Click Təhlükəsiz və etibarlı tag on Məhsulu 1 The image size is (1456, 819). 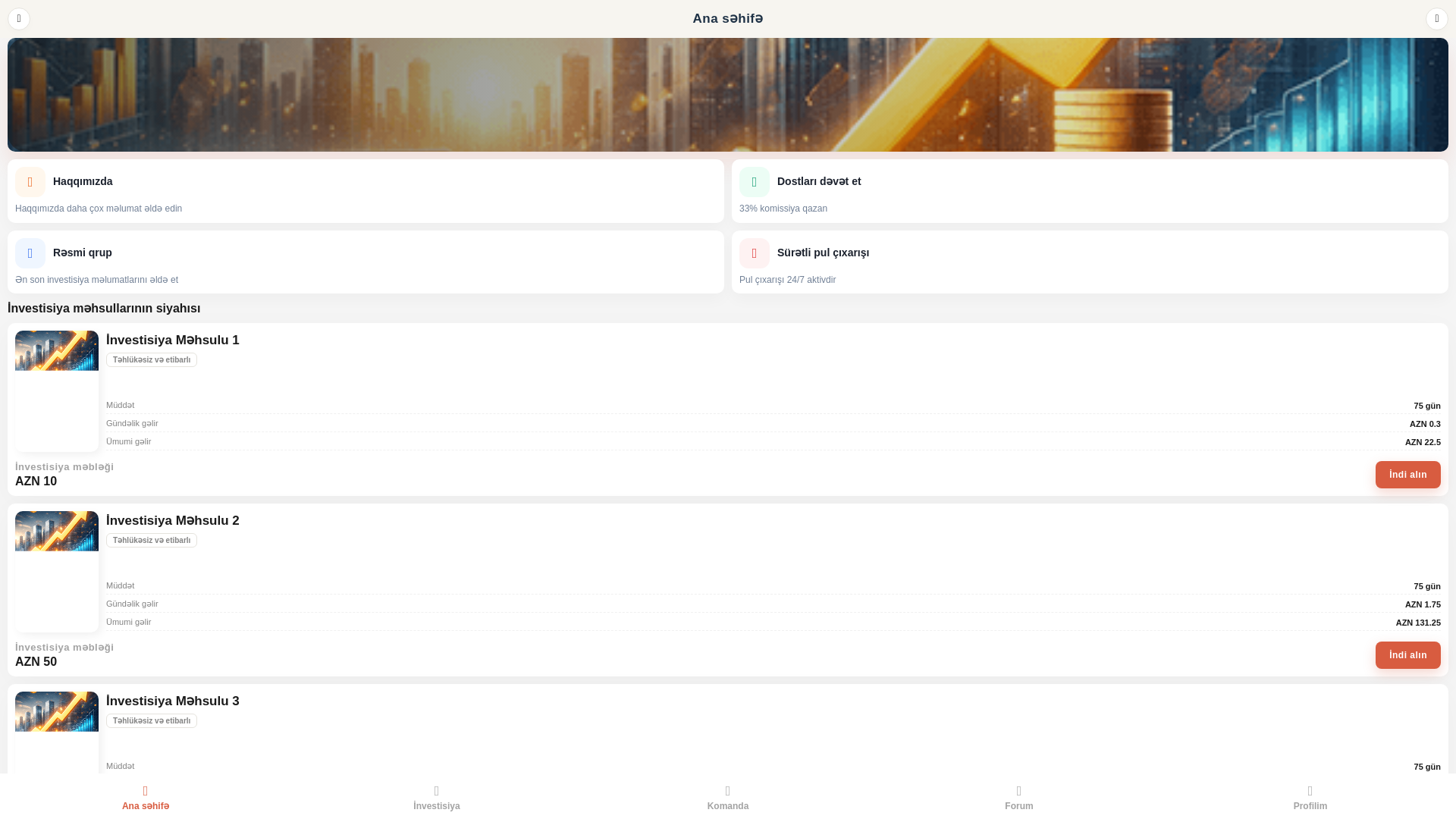coord(152,360)
